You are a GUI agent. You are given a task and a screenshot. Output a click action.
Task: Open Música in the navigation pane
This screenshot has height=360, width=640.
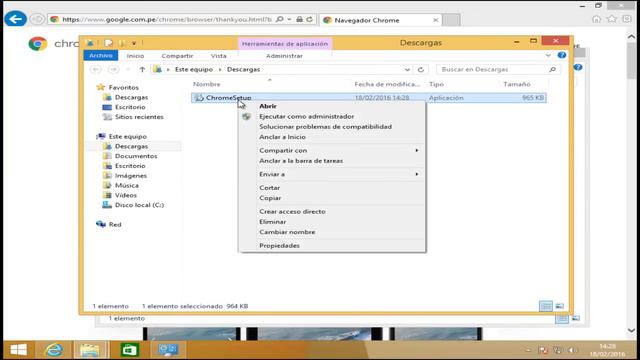(x=127, y=185)
